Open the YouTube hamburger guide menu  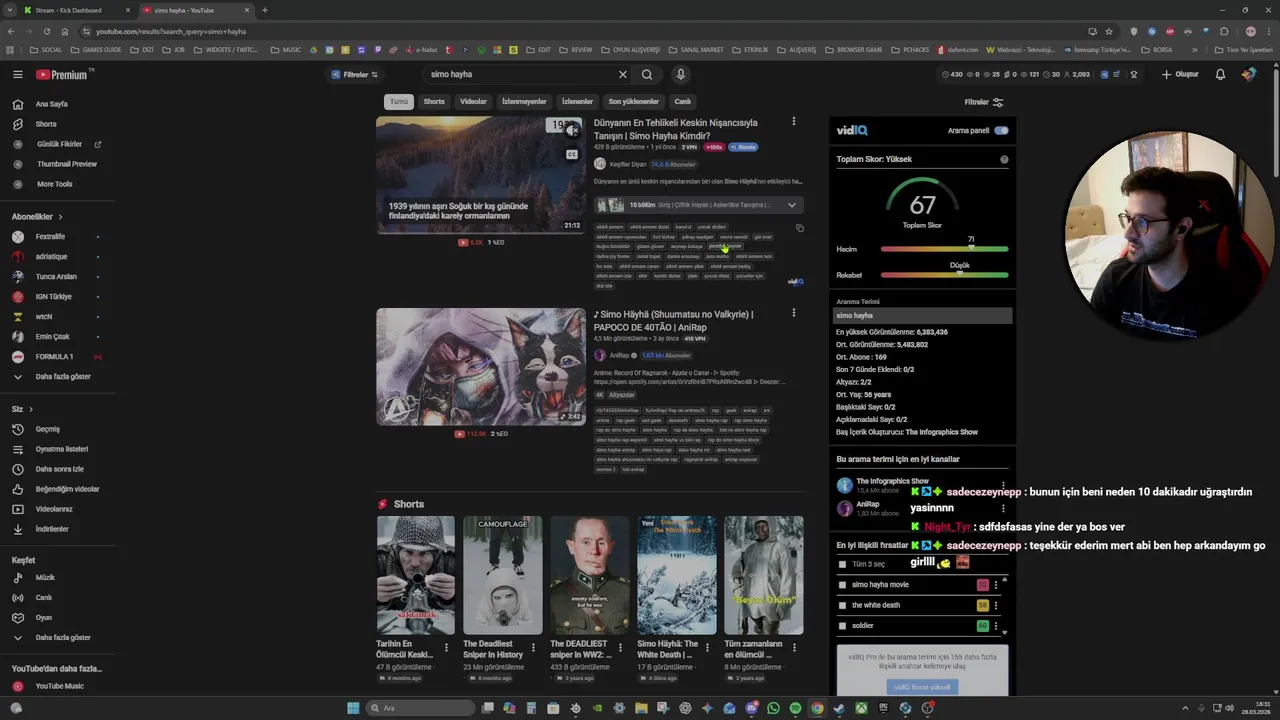click(x=17, y=74)
